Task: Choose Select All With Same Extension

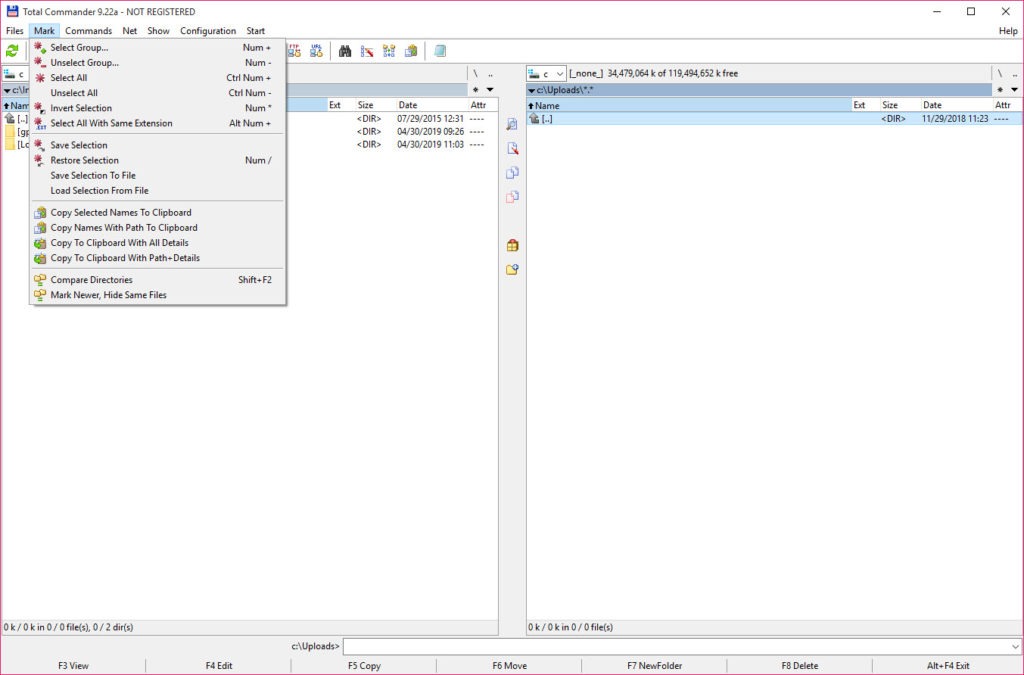Action: click(x=157, y=123)
